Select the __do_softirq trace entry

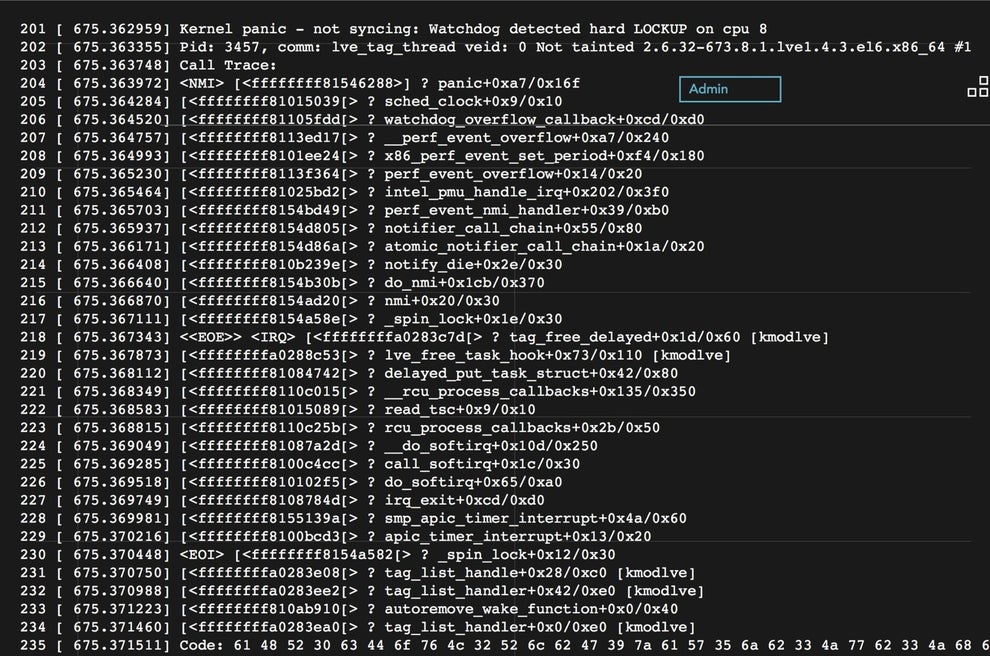pyautogui.click(x=490, y=446)
